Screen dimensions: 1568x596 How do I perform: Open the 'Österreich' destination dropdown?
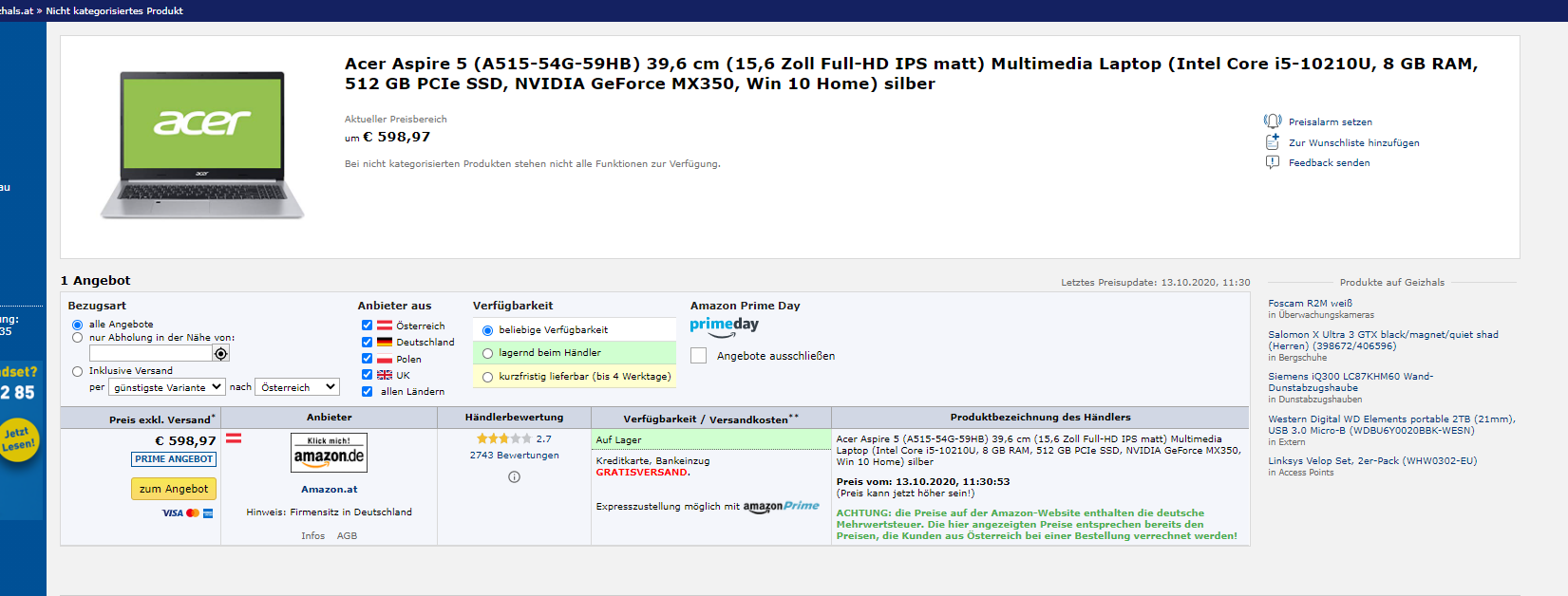coord(297,387)
